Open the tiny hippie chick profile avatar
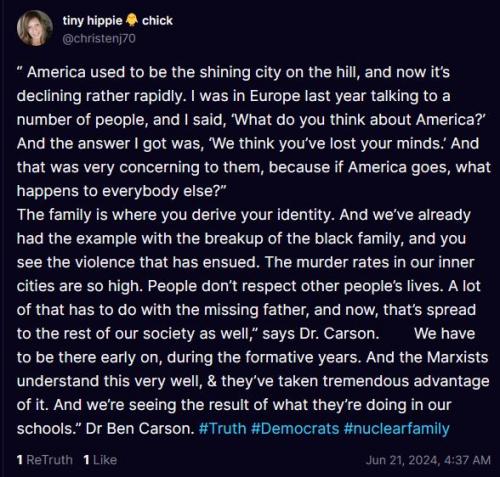The height and width of the screenshot is (477, 500). (x=35, y=28)
